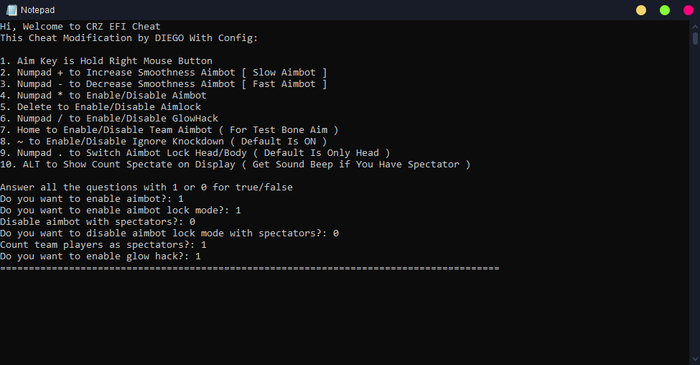Click the "Default Is Only Head" text
This screenshot has height=365, width=700.
pos(321,153)
